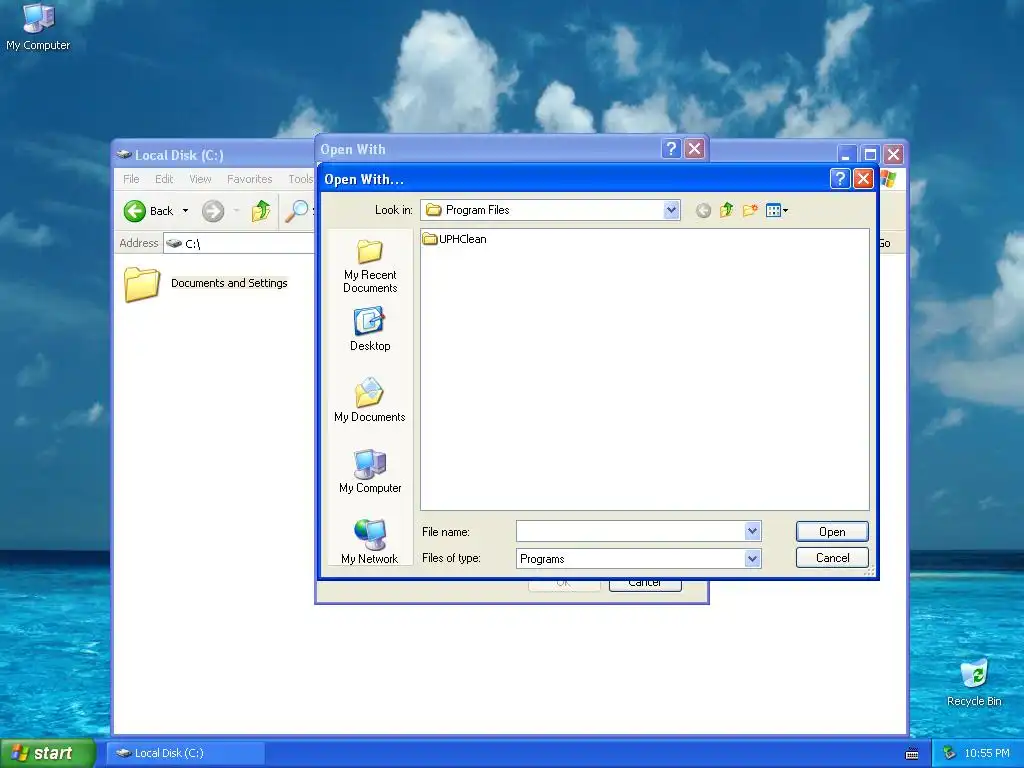Close the rear Open With window
This screenshot has width=1024, height=768.
pos(695,149)
